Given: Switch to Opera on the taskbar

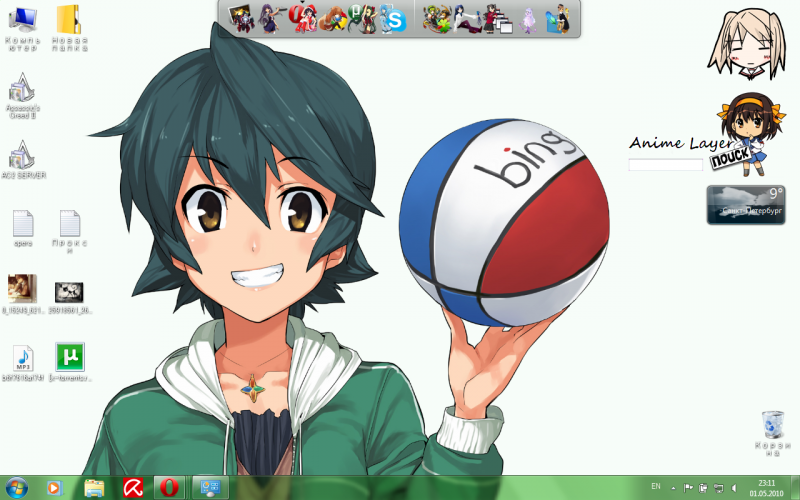Looking at the screenshot, I should point(170,488).
